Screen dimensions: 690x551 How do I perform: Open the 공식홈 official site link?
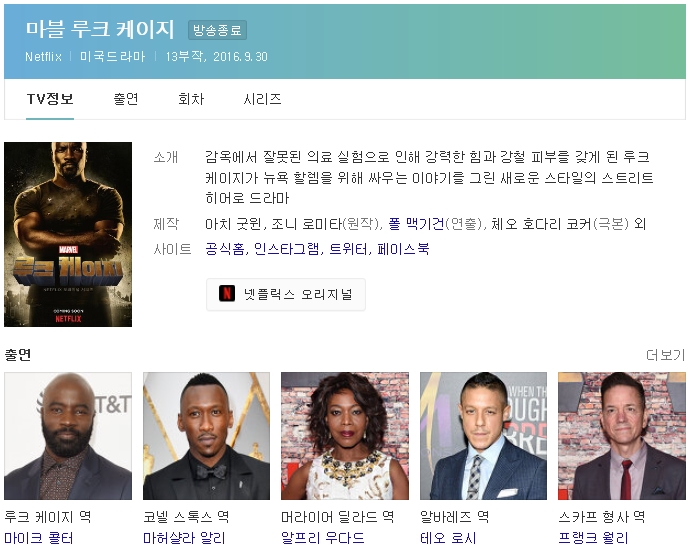[x=225, y=249]
